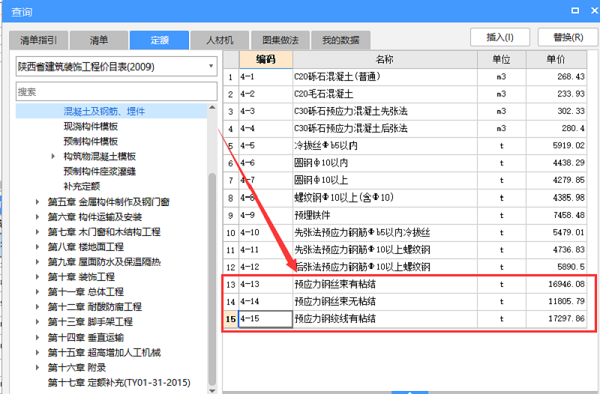This screenshot has width=600, height=394.
Task: Click the 替换(R) button
Action: point(568,37)
